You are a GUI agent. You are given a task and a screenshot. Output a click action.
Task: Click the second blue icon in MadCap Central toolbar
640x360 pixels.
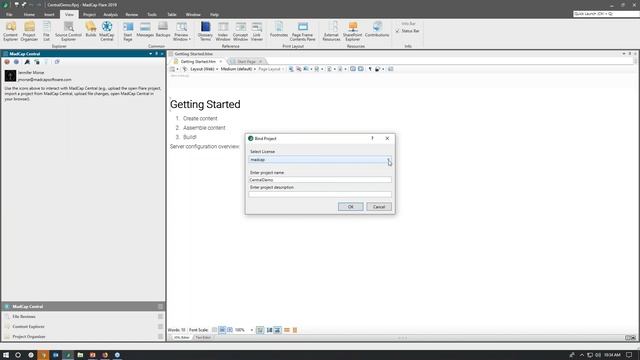(x=16, y=62)
